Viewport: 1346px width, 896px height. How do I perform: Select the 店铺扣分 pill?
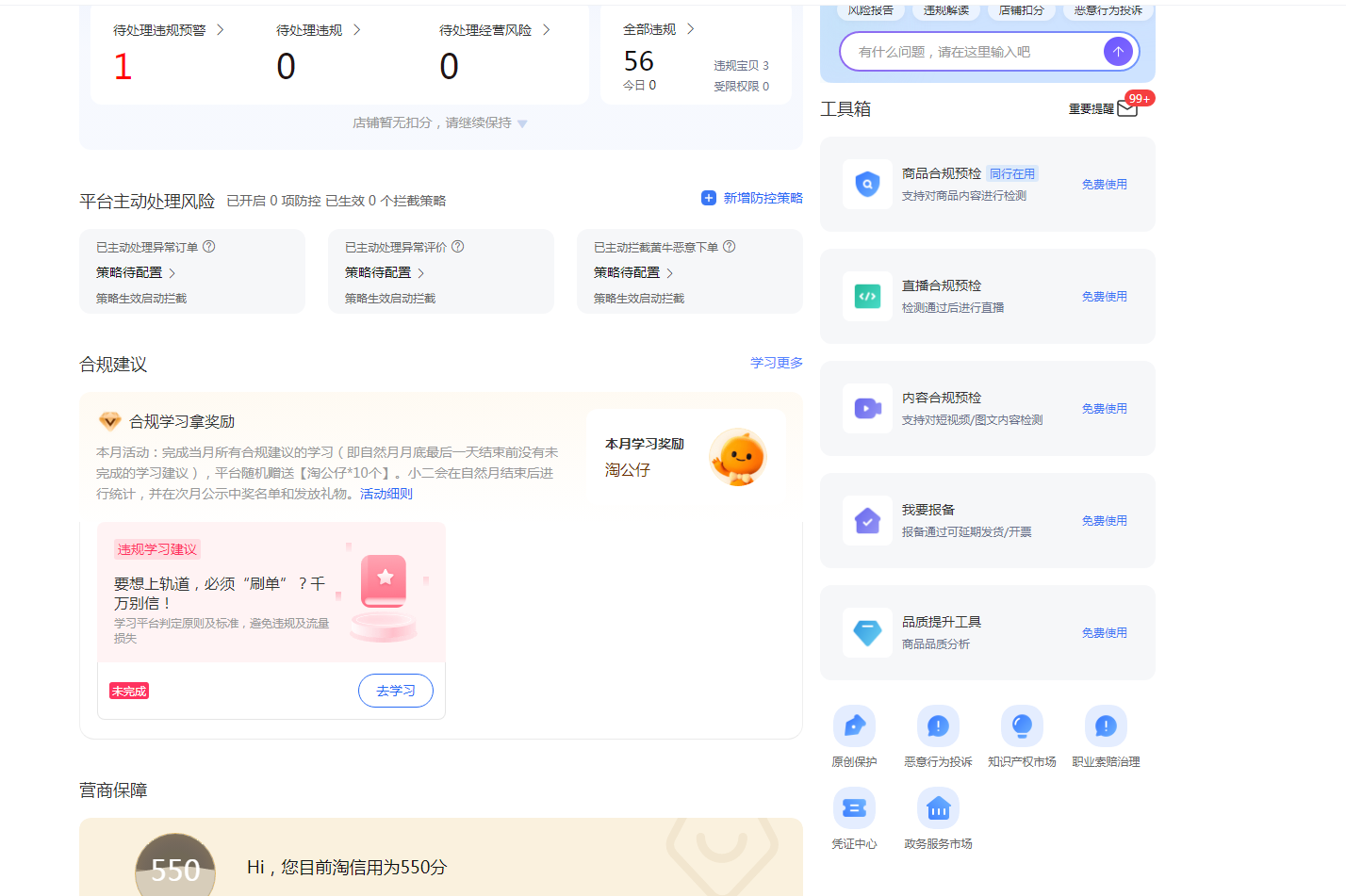click(x=1022, y=10)
